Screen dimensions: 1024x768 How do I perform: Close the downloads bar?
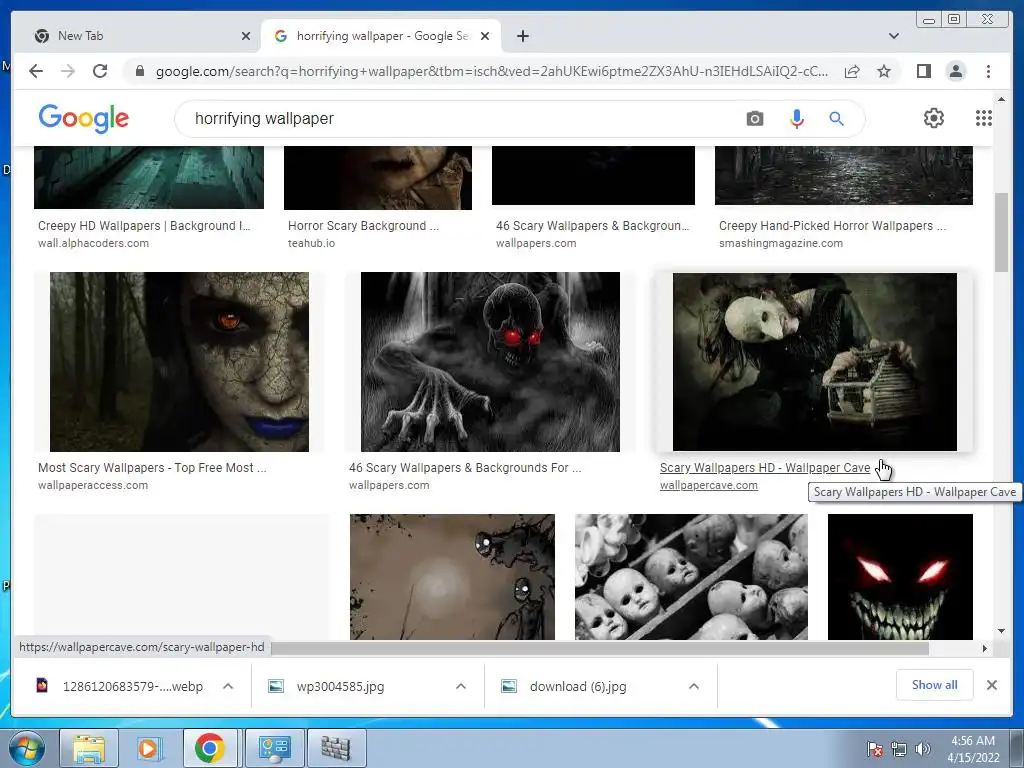(x=991, y=685)
